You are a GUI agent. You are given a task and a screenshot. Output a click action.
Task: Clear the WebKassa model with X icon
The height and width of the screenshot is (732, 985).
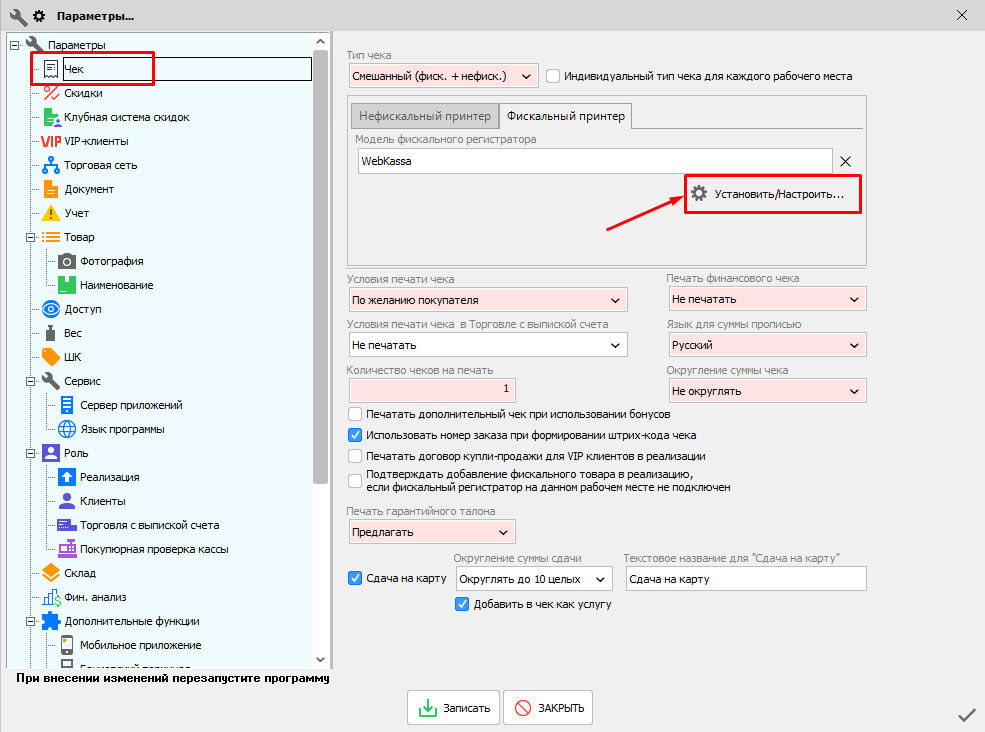(x=845, y=162)
